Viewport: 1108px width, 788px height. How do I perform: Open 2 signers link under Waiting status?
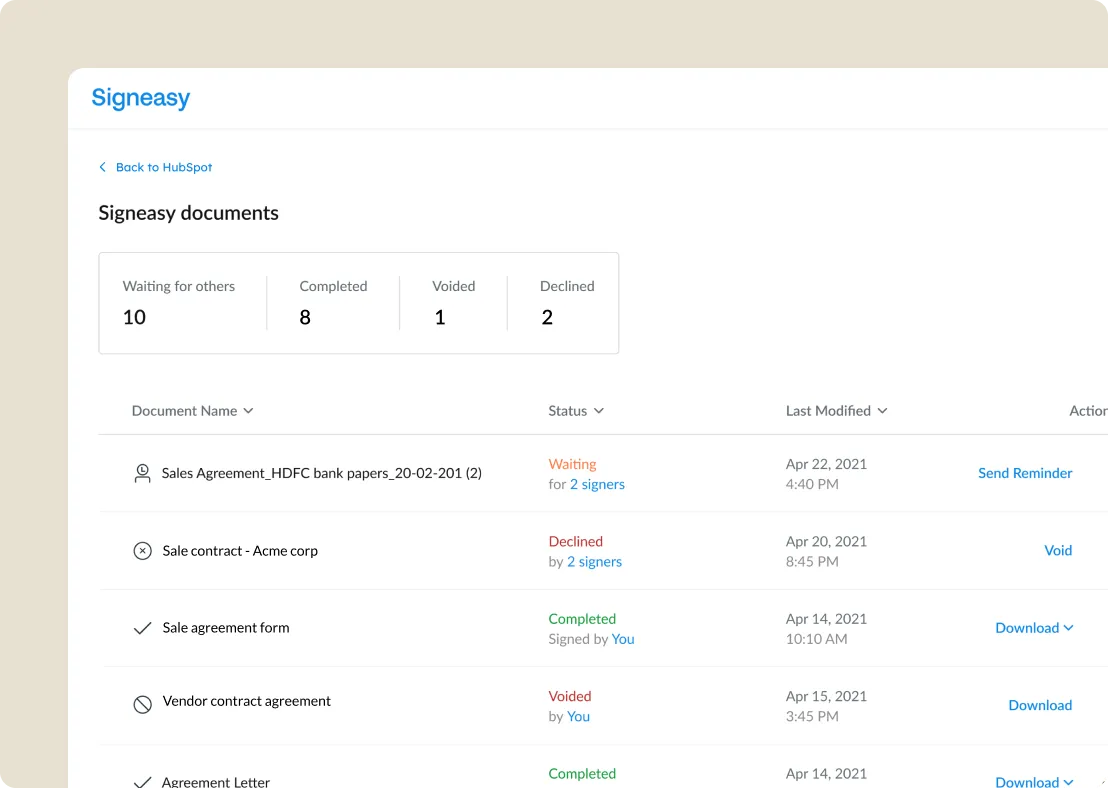pos(597,484)
